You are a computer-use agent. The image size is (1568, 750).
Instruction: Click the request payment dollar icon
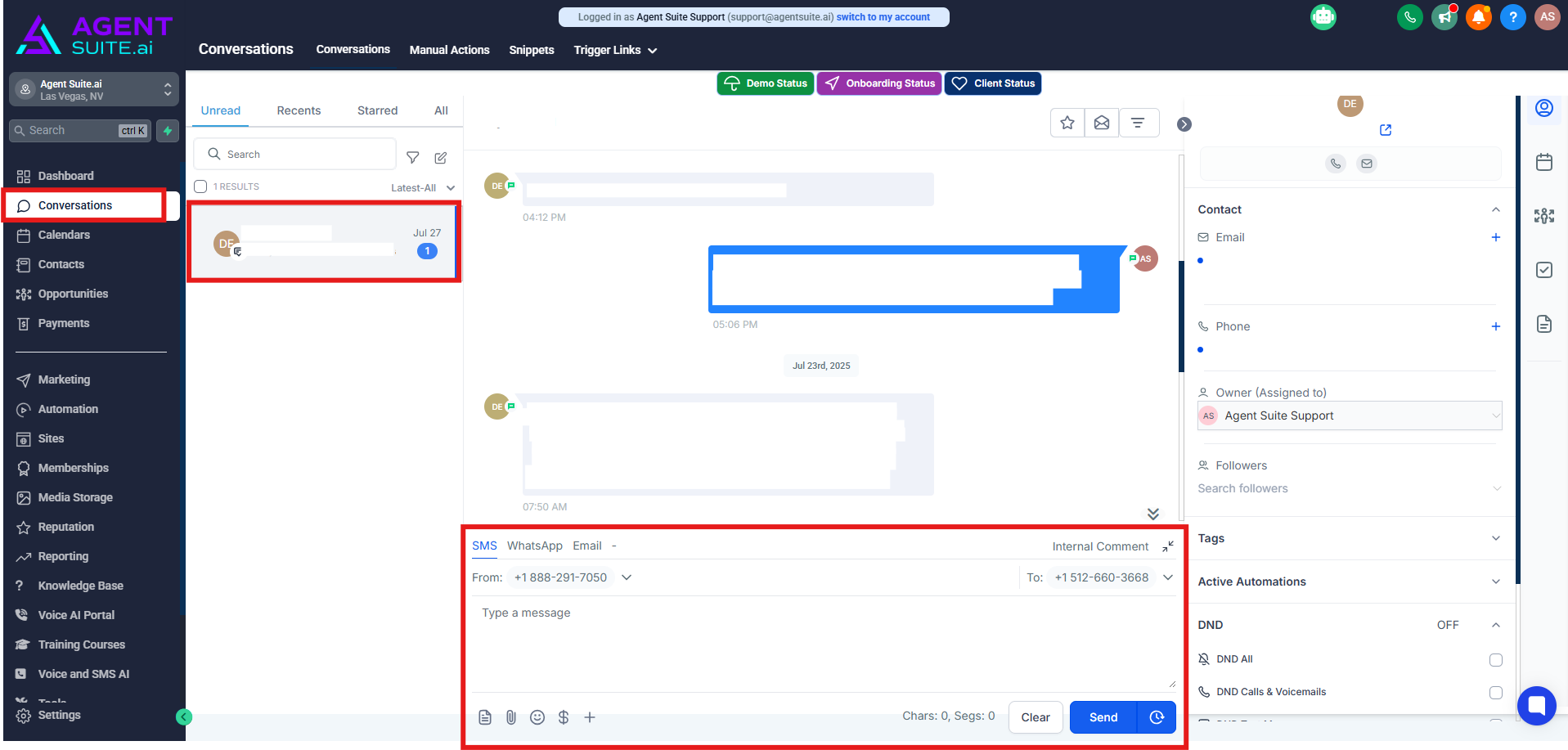click(x=564, y=717)
